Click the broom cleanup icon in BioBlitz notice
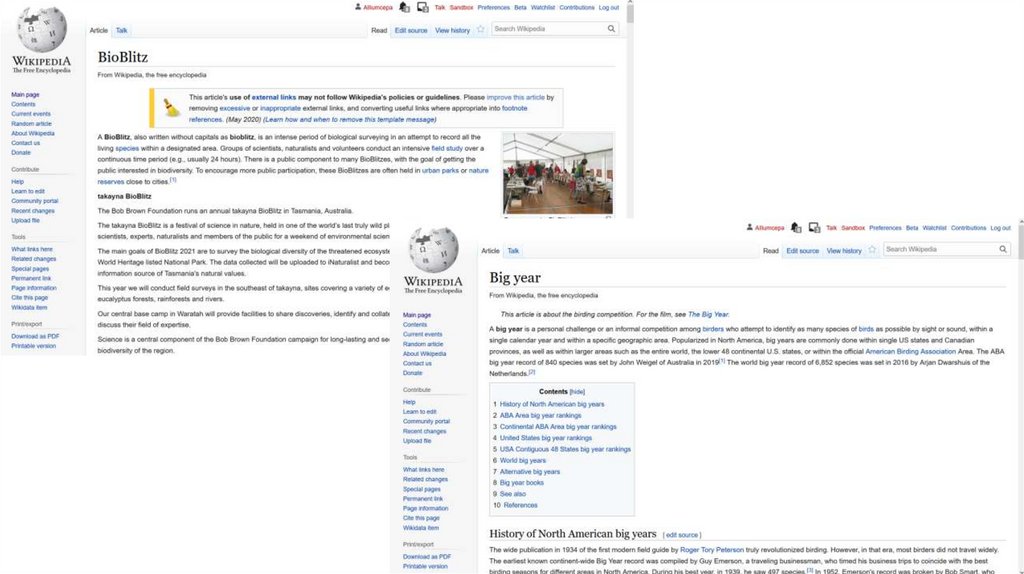This screenshot has height=574, width=1024. (171, 108)
